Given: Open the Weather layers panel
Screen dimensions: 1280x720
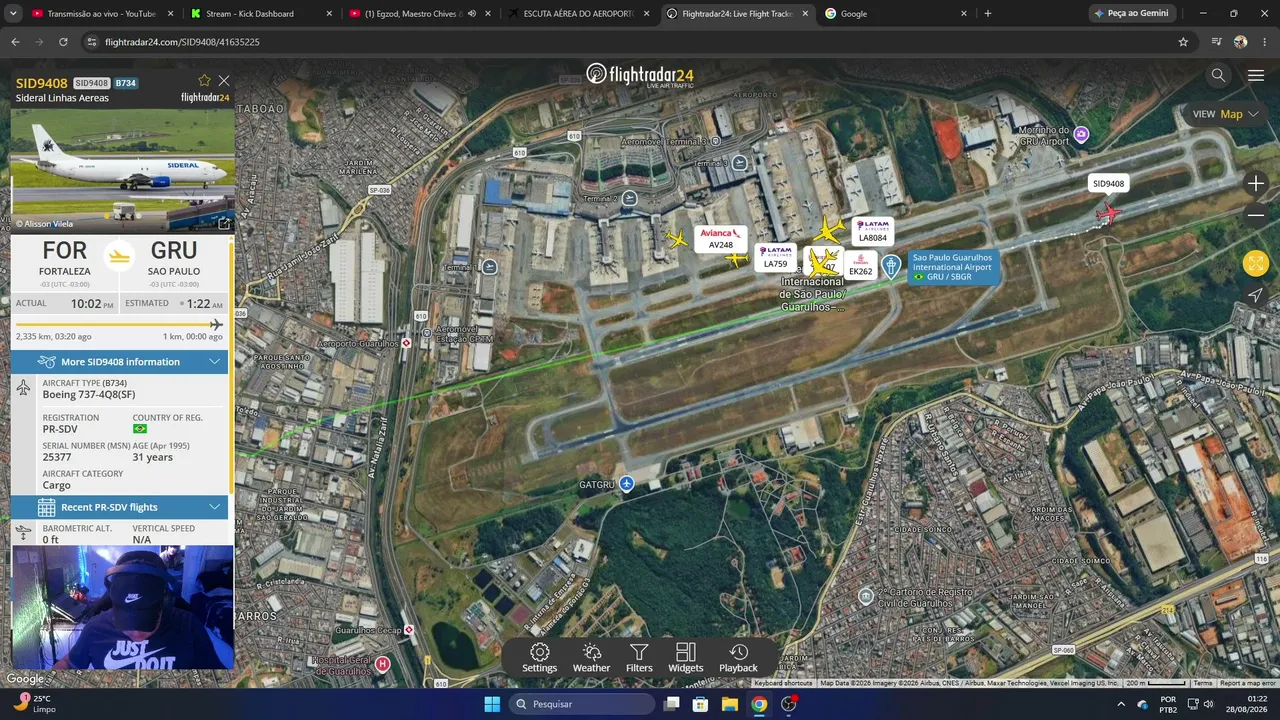Looking at the screenshot, I should (x=591, y=658).
